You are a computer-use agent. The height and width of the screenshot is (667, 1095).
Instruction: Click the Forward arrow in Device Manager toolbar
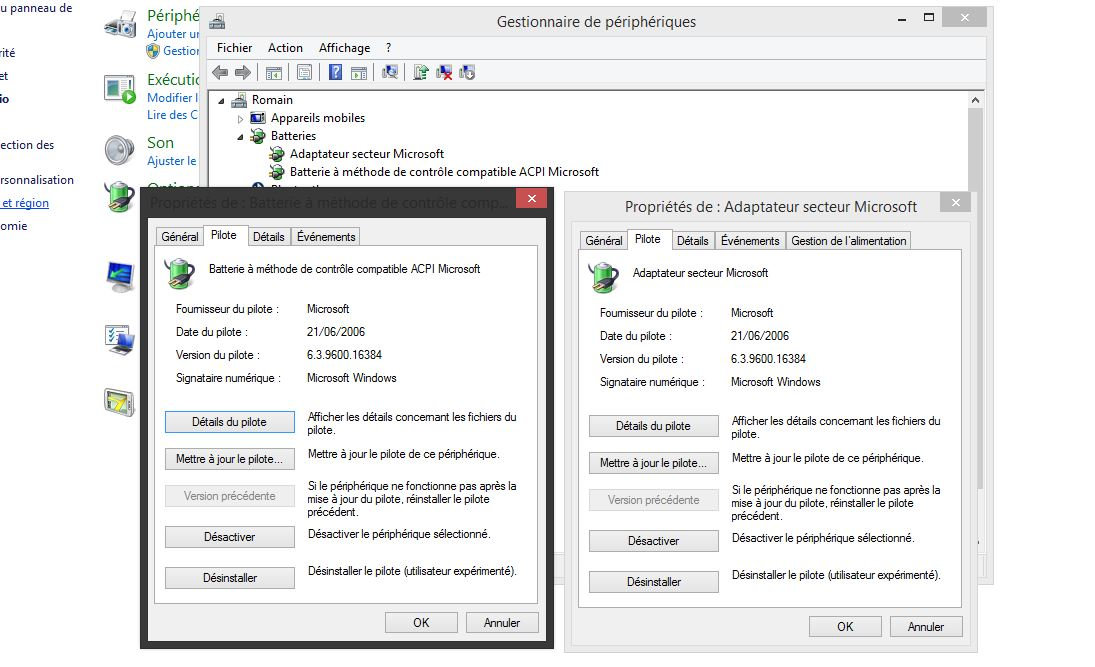coord(243,73)
